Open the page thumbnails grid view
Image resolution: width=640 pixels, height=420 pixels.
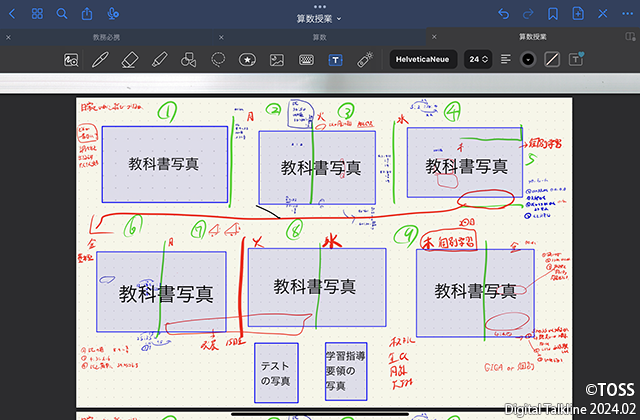click(37, 14)
